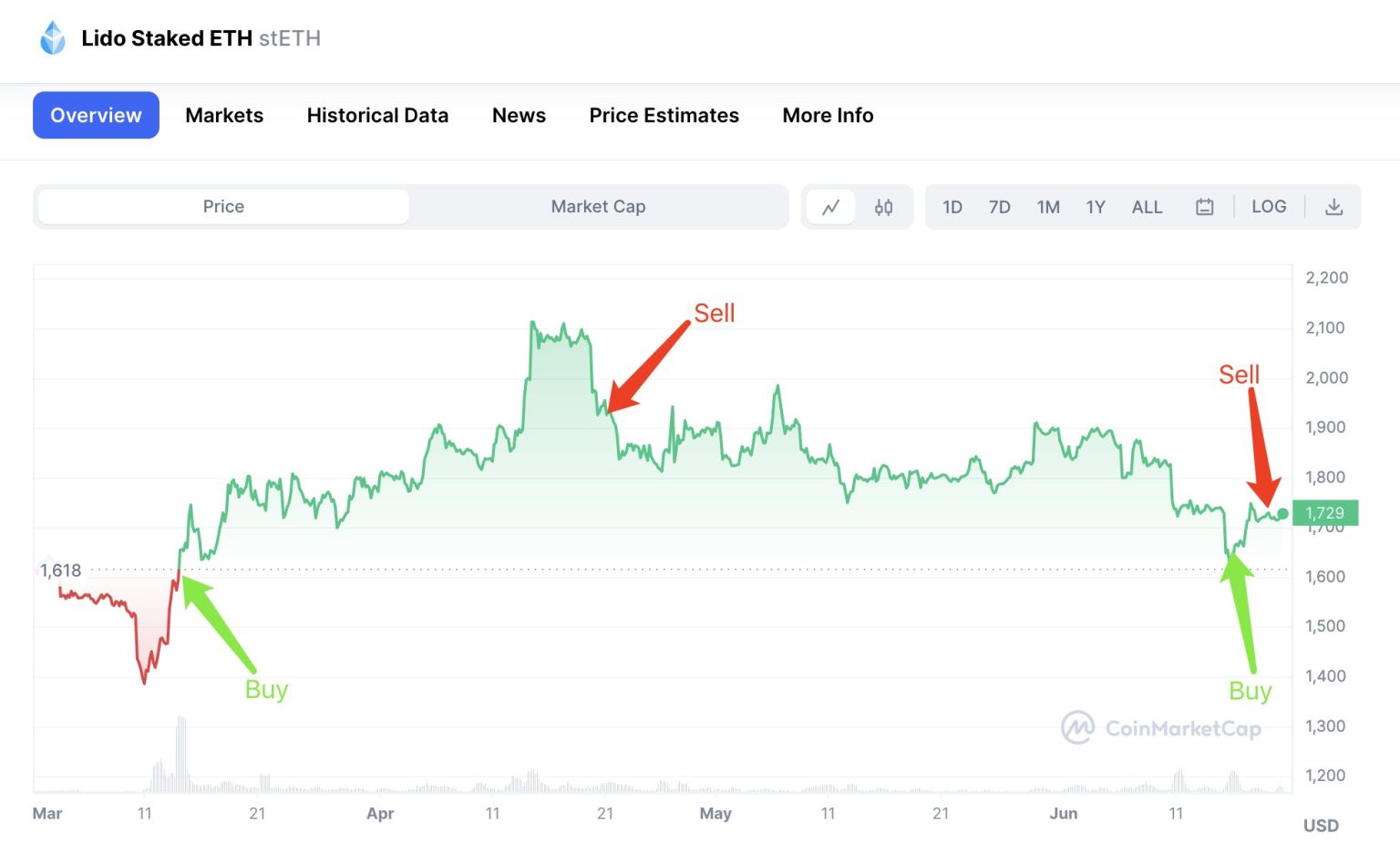The image size is (1400, 854).
Task: Enable the LOG scale toggle
Action: click(1269, 207)
